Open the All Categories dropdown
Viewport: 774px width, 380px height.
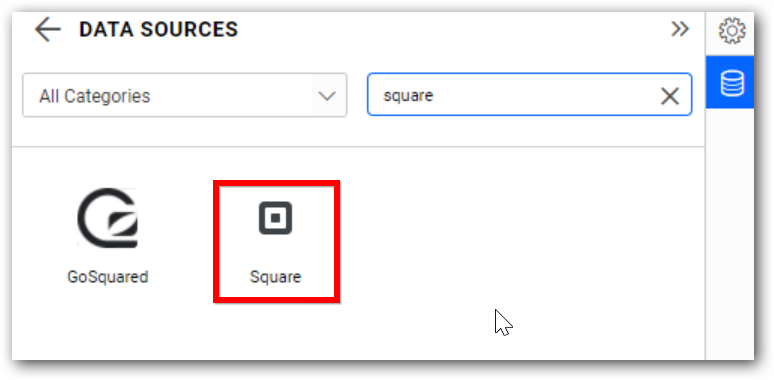[185, 95]
